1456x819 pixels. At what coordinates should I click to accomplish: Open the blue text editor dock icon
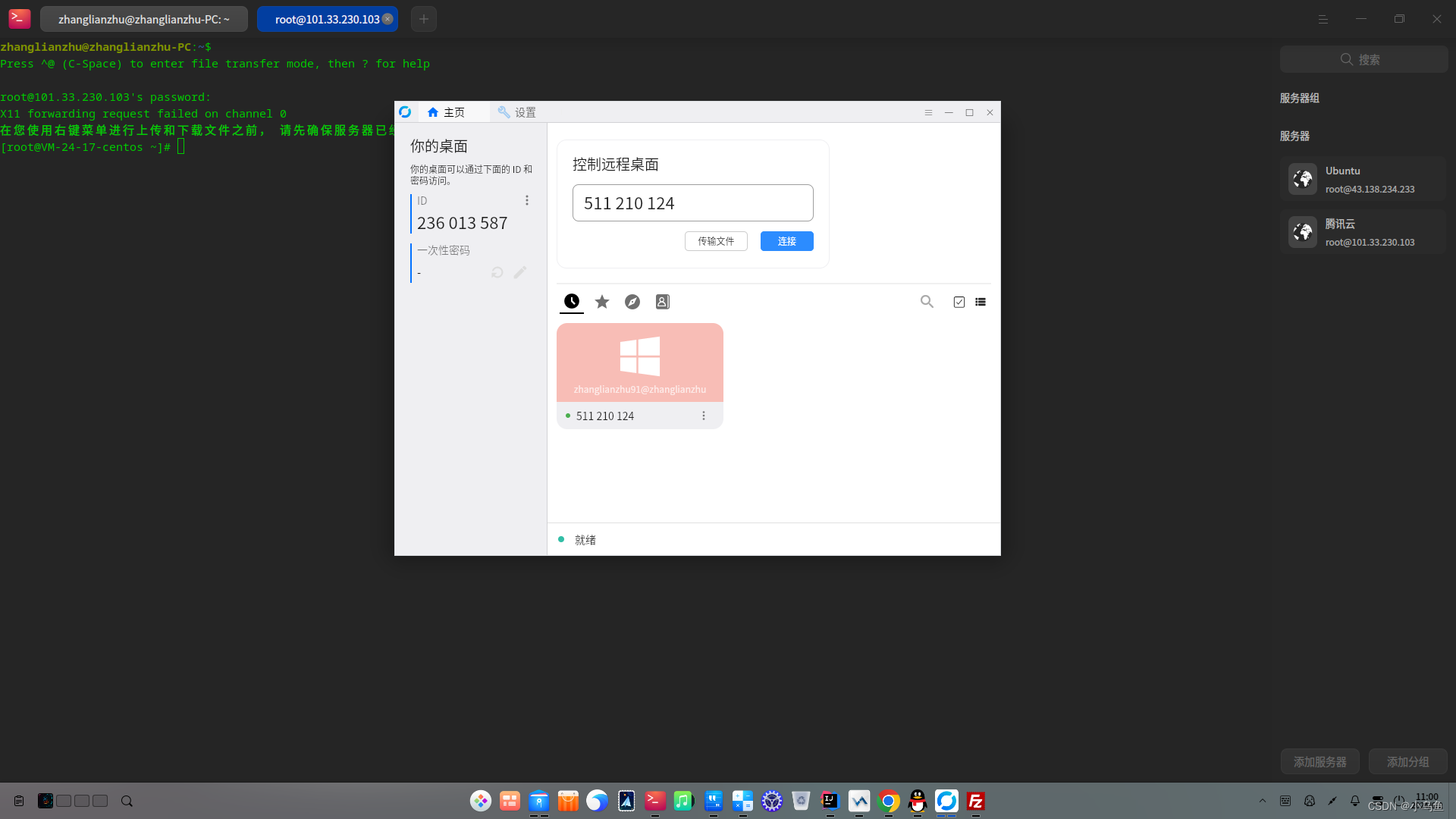click(714, 801)
